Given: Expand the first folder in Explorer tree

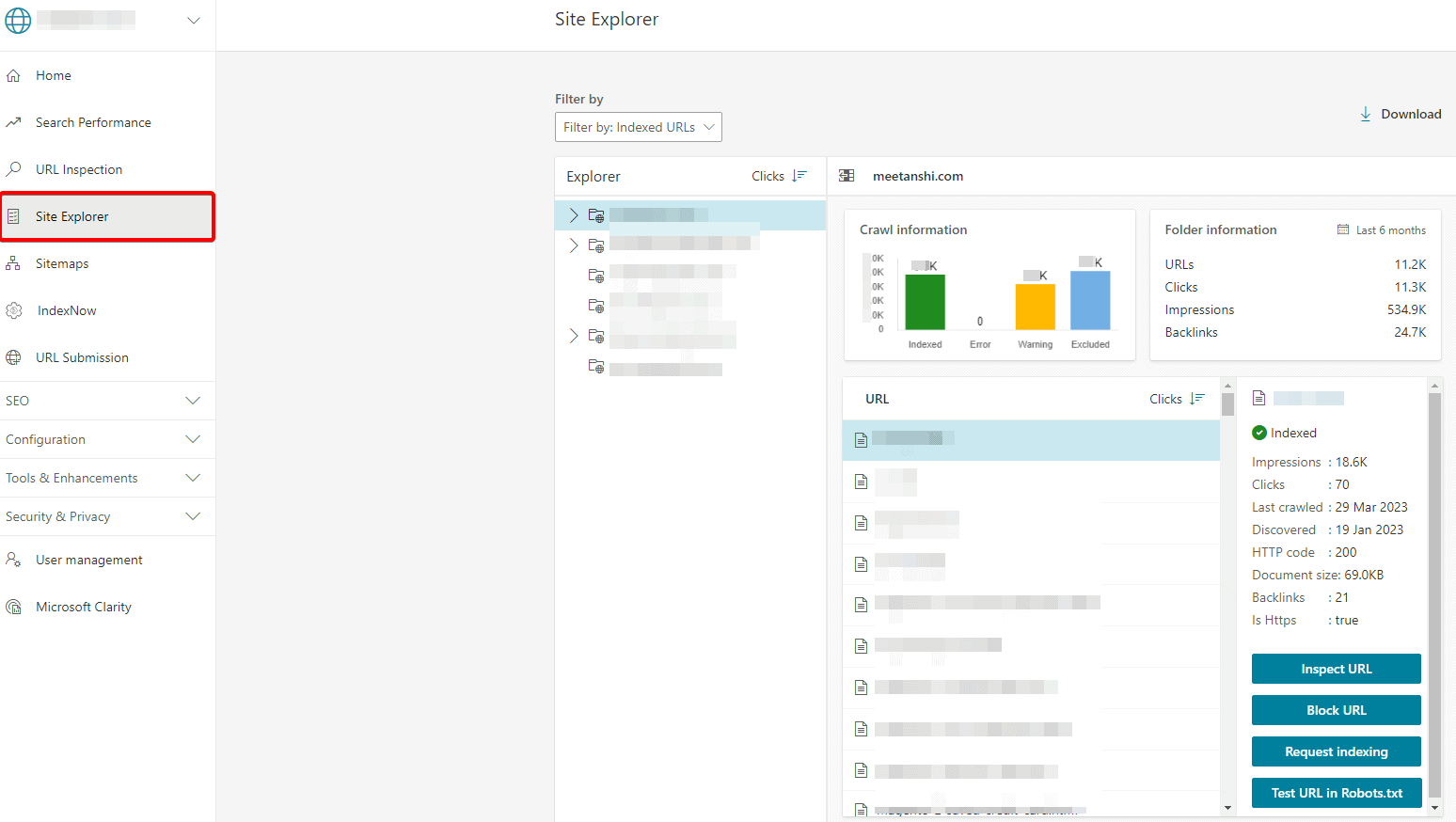Looking at the screenshot, I should 574,215.
